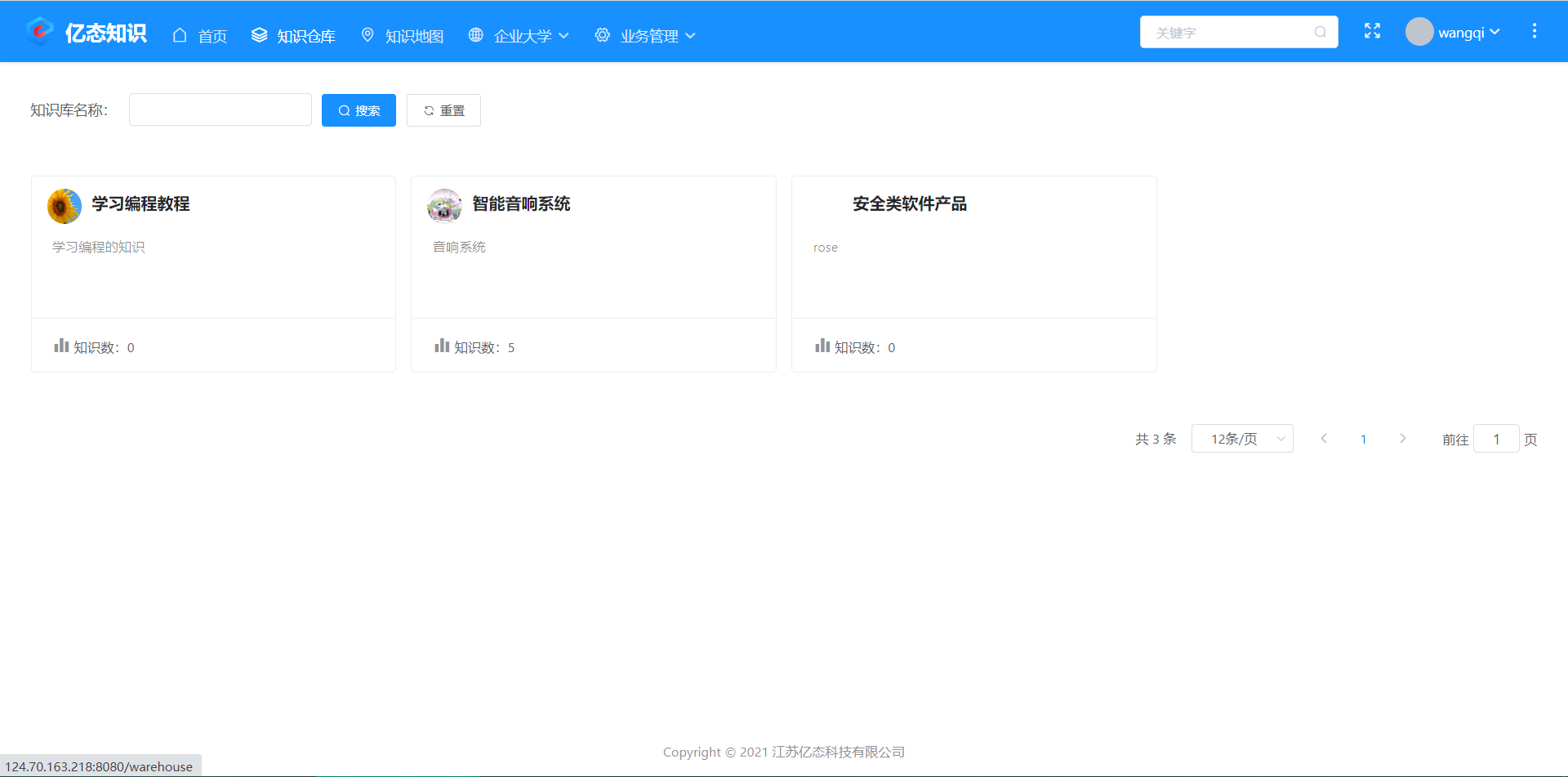Image resolution: width=1568 pixels, height=777 pixels.
Task: Expand the 企业大学 dropdown menu
Action: [519, 36]
